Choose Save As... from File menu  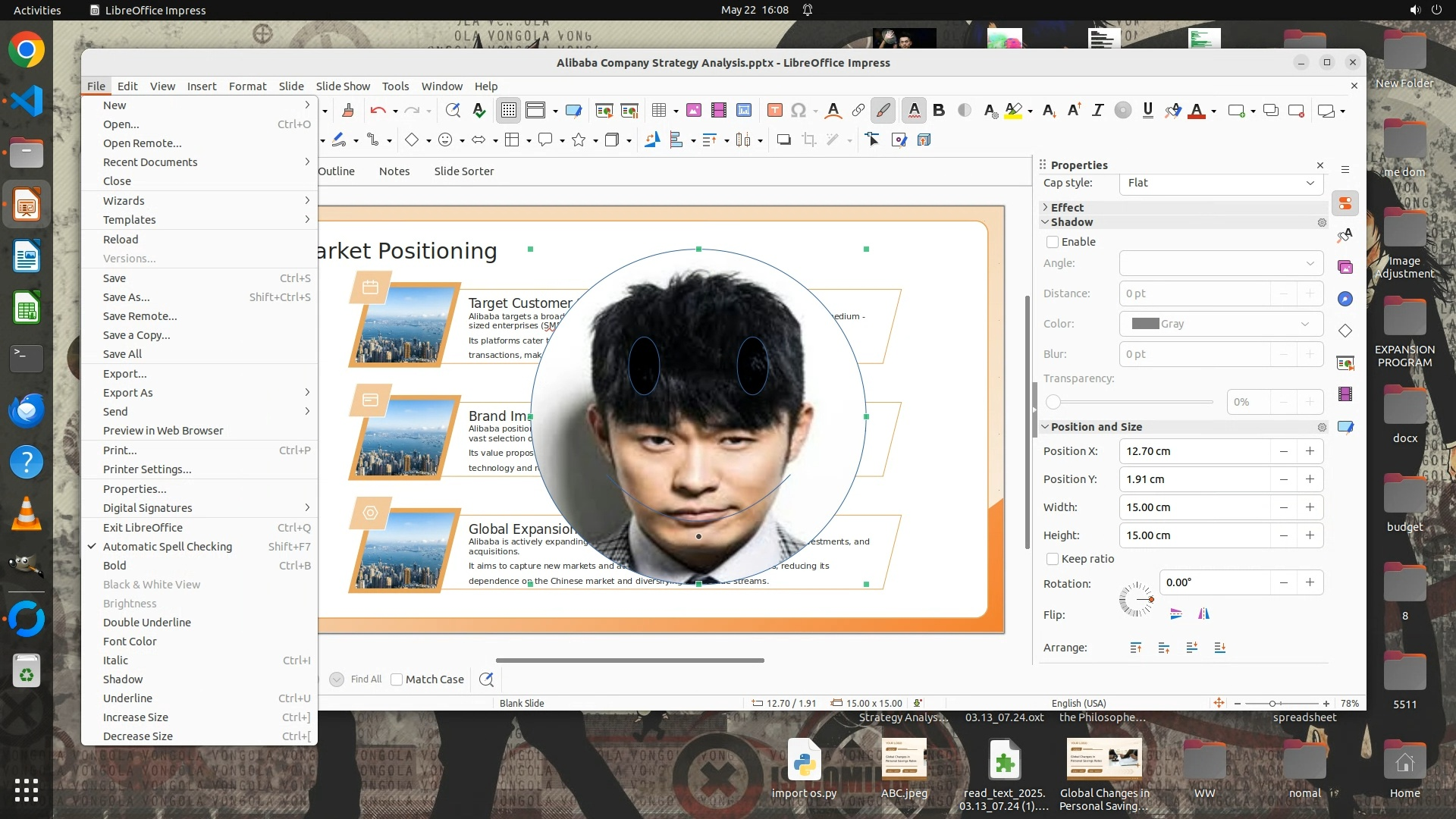click(x=126, y=297)
